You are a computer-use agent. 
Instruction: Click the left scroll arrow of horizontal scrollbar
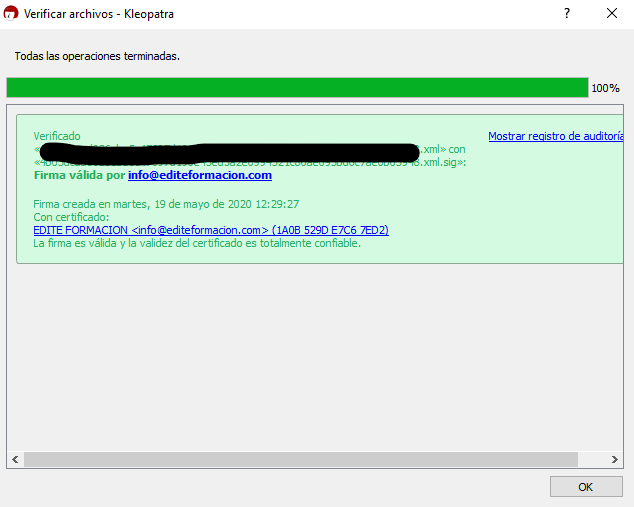(x=15, y=460)
